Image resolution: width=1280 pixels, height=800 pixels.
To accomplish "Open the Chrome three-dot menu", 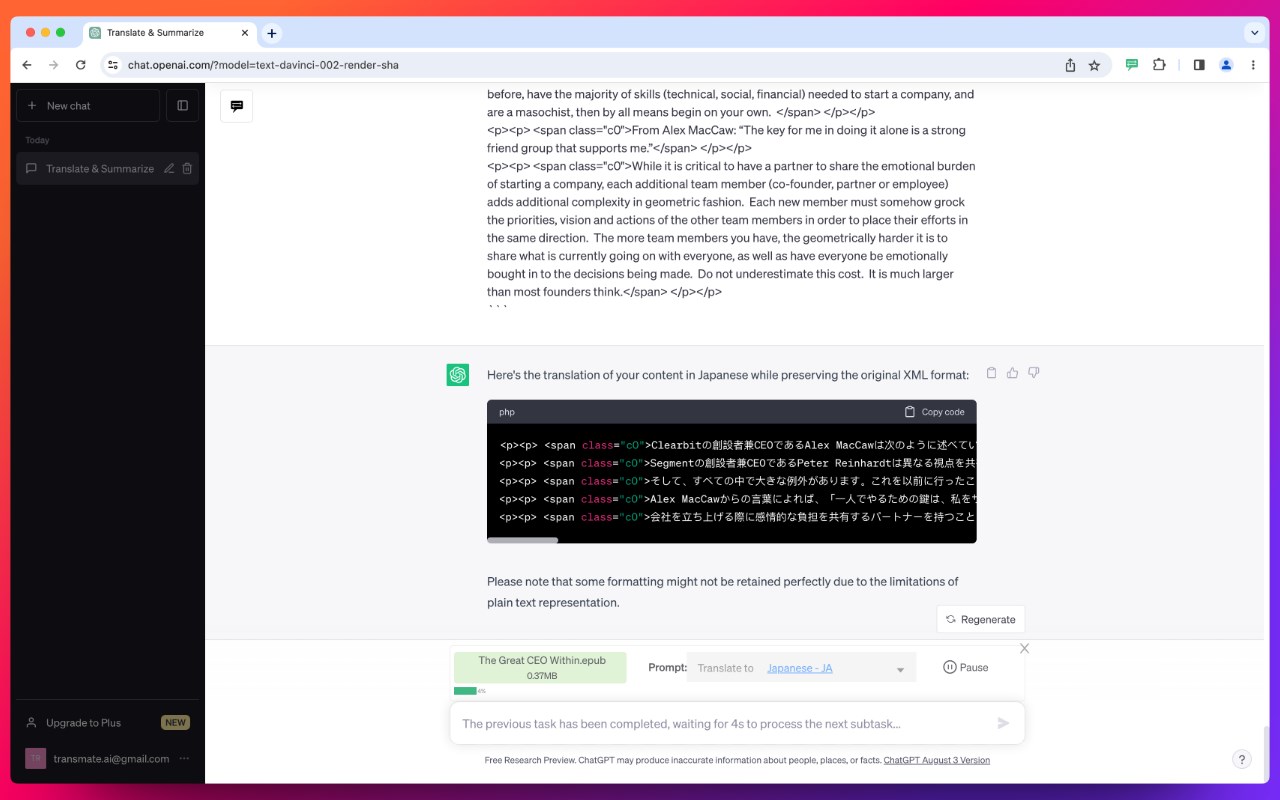I will 1253,65.
